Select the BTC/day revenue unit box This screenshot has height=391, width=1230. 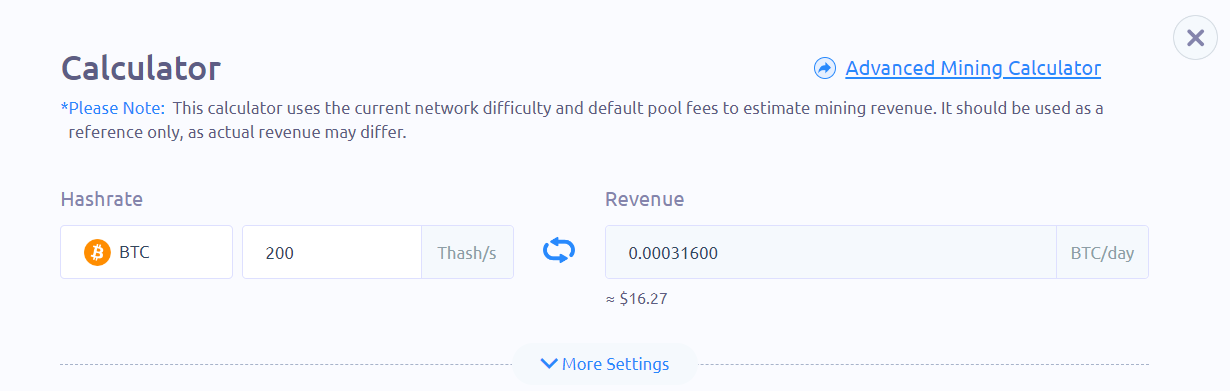[x=1102, y=252]
